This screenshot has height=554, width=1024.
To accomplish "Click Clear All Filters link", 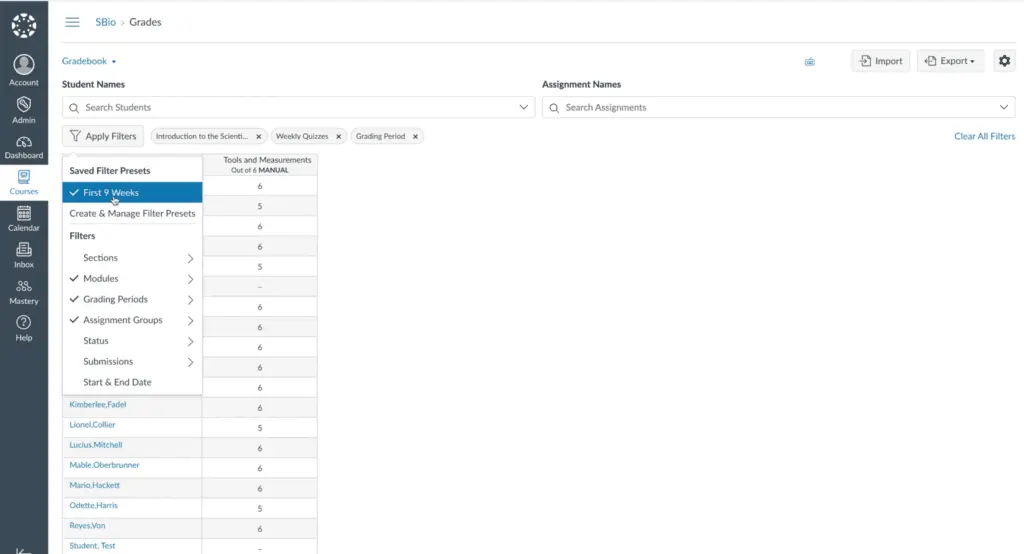I will [x=984, y=137].
